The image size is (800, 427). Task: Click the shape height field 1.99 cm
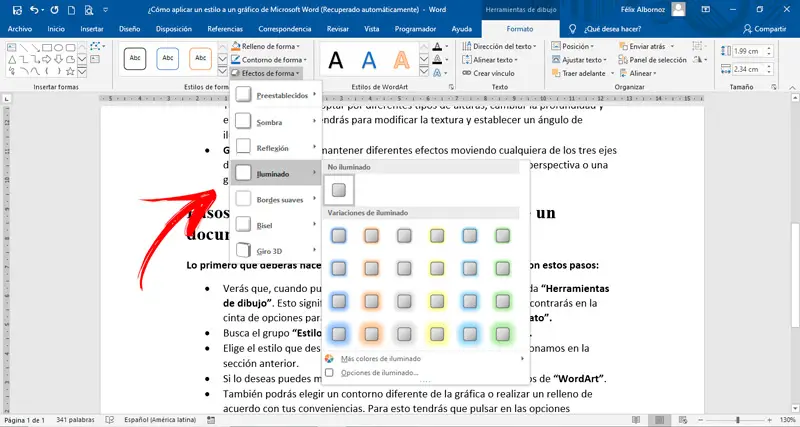pos(747,51)
